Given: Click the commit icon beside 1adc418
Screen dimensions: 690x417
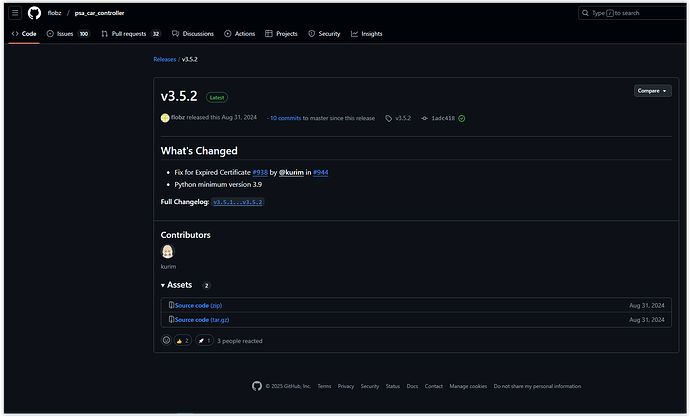Looking at the screenshot, I should [x=424, y=118].
